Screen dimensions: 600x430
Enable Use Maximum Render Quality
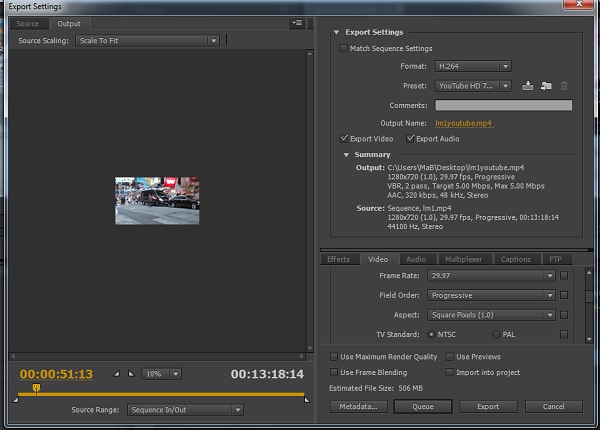[334, 357]
